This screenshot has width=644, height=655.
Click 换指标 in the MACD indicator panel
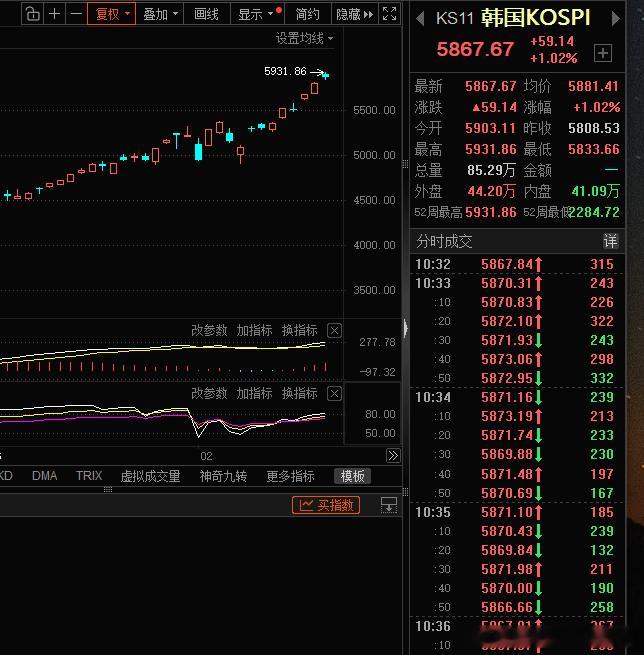[299, 330]
